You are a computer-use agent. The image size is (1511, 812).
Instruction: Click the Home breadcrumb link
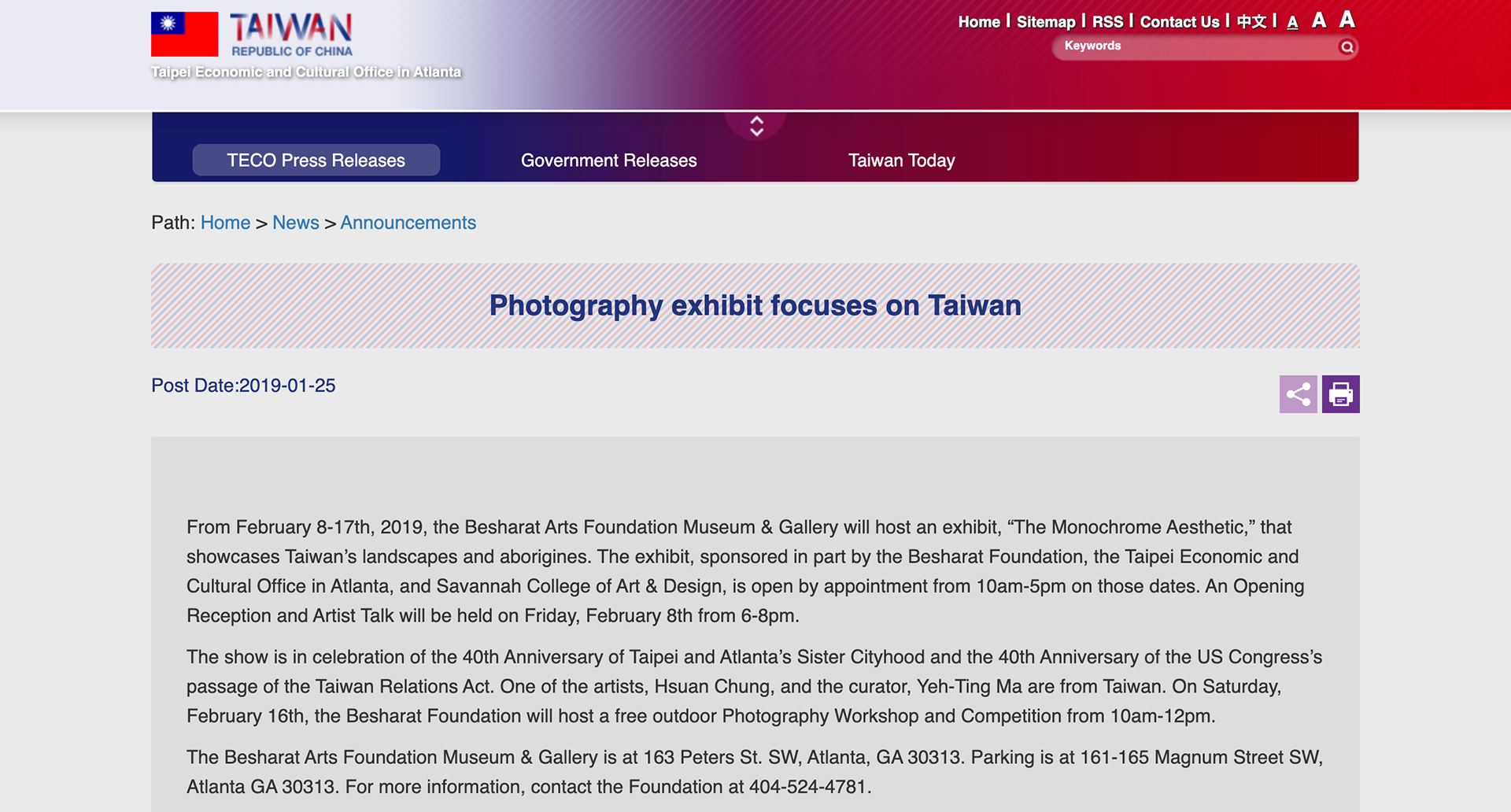(x=225, y=223)
